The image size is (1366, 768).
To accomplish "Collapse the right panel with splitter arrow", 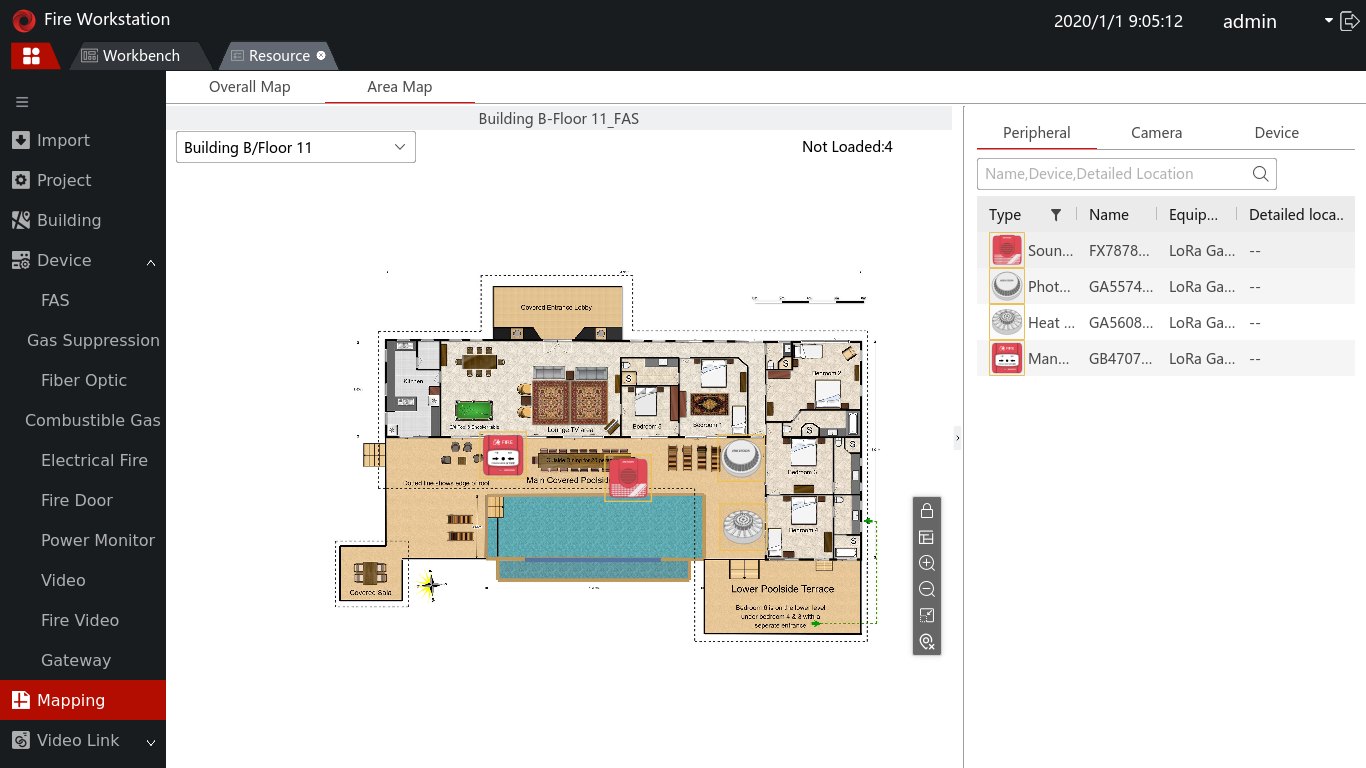I will [957, 438].
